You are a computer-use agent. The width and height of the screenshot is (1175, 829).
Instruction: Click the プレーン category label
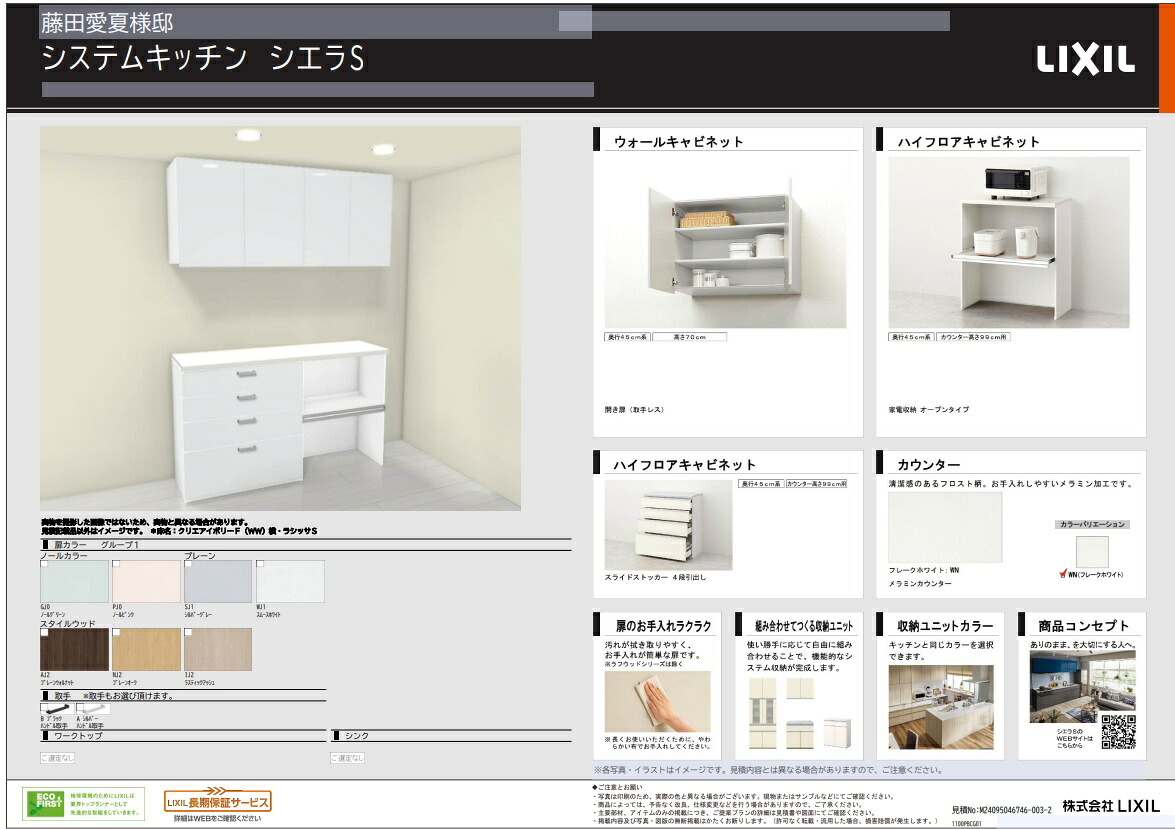200,556
